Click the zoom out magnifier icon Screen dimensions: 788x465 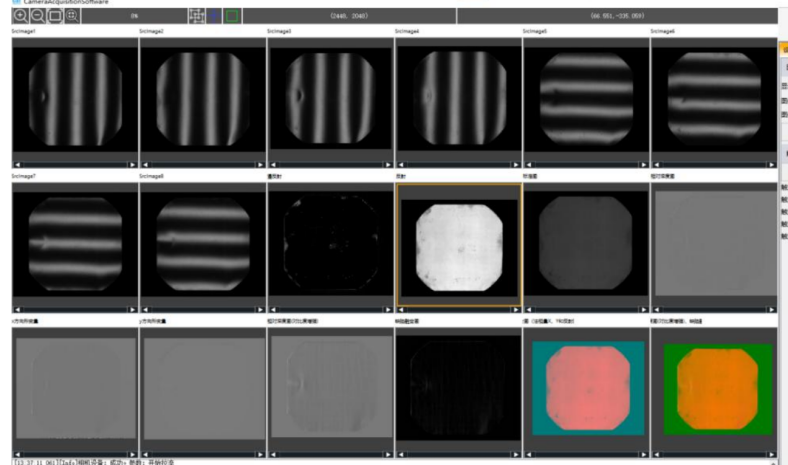tap(37, 17)
